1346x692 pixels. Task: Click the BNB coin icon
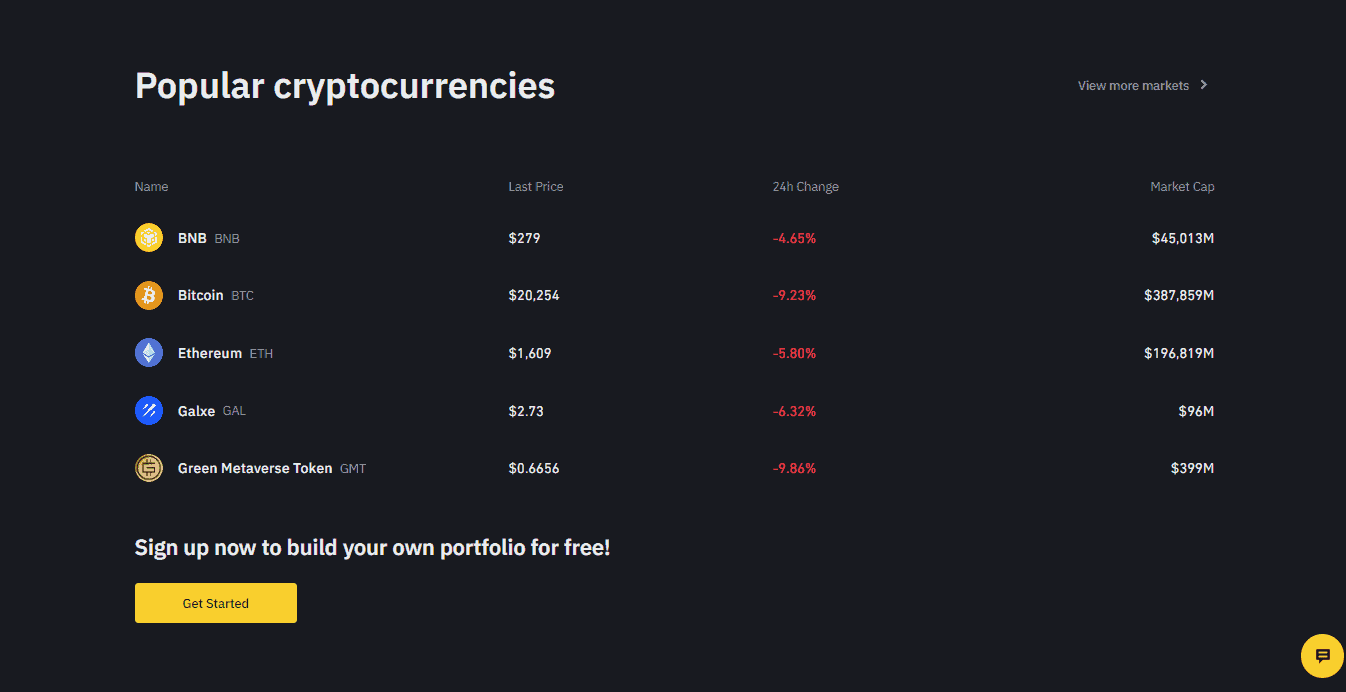point(149,238)
